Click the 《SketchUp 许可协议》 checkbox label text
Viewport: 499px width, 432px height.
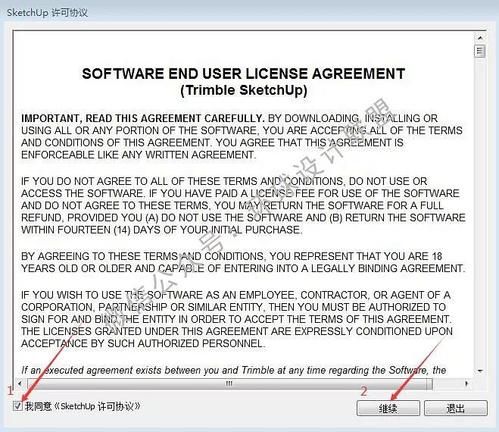[x=97, y=406]
